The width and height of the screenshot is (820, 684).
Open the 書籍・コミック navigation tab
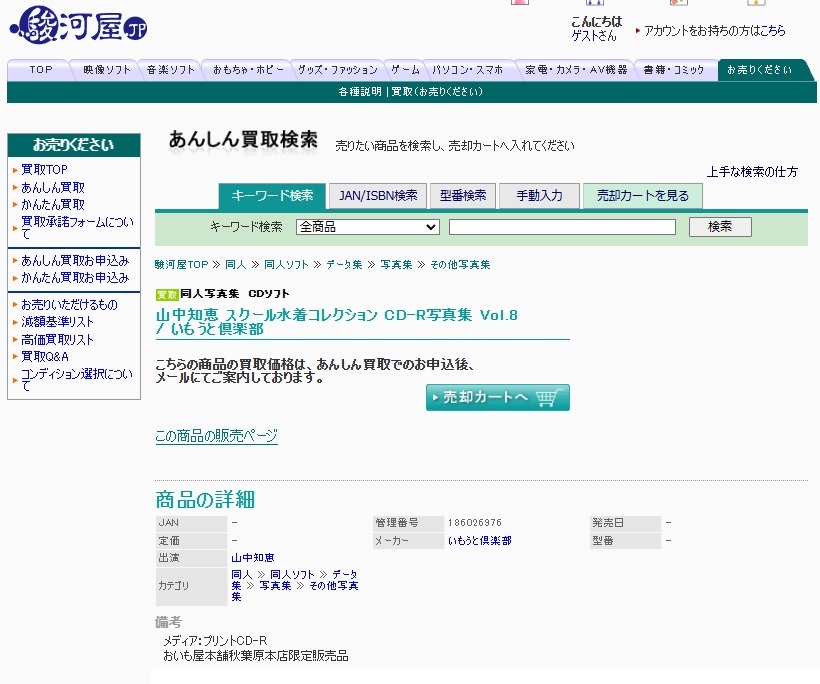click(674, 70)
